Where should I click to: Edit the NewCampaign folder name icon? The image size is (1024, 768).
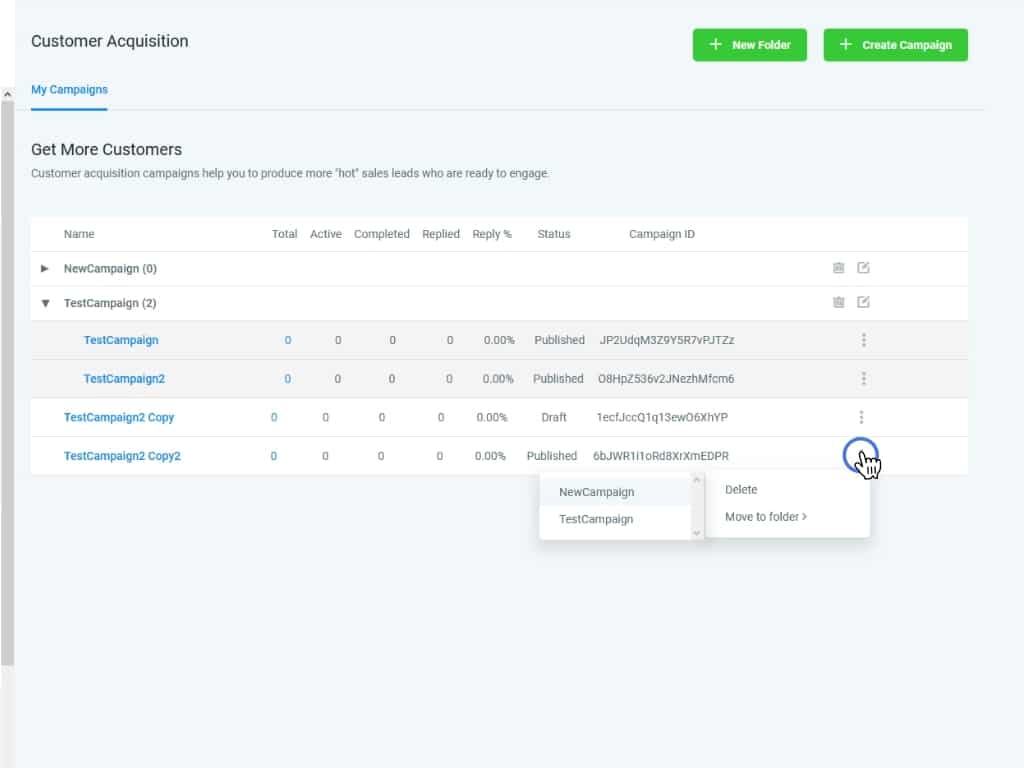(x=864, y=268)
